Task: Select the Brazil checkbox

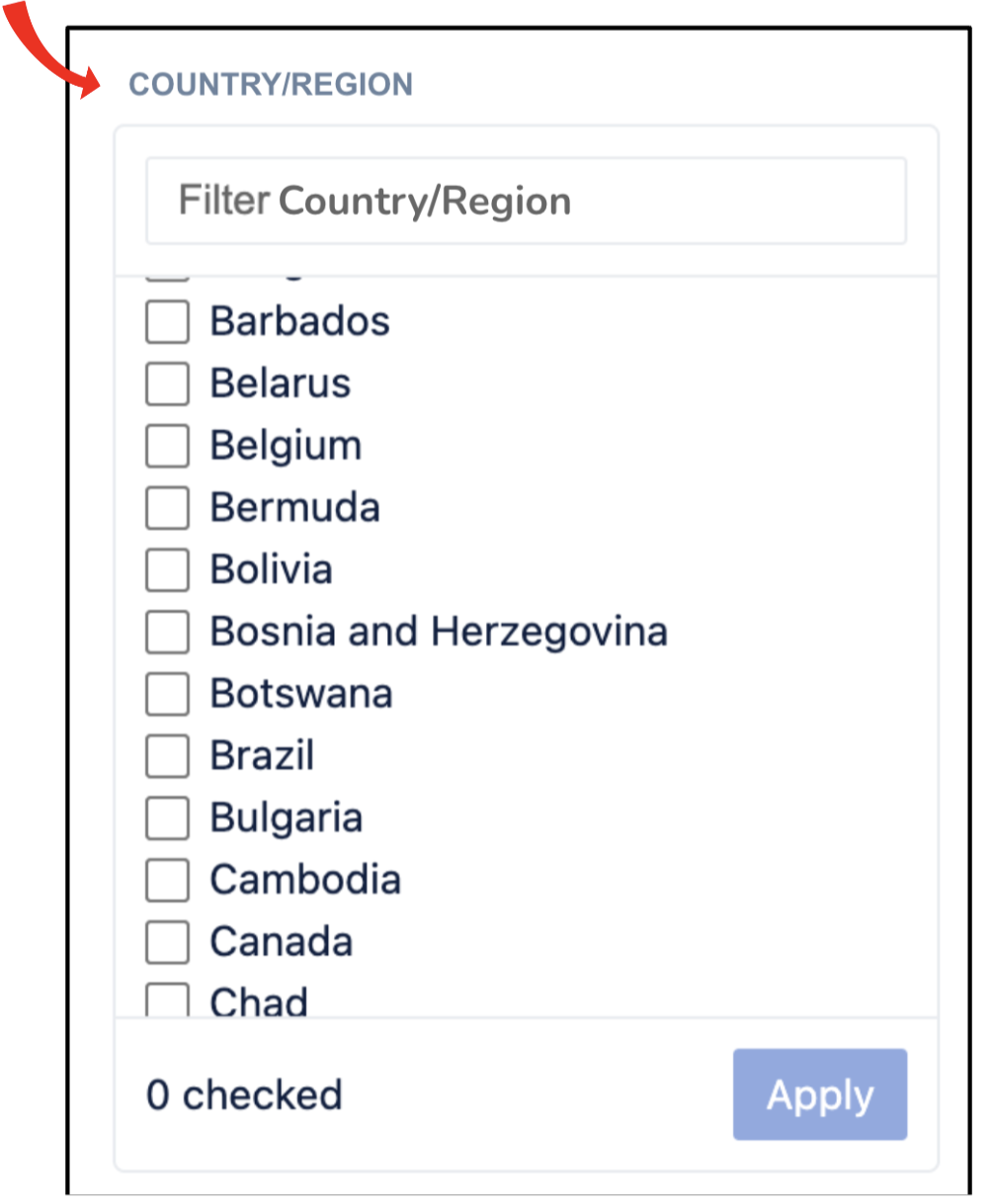Action: (x=167, y=756)
